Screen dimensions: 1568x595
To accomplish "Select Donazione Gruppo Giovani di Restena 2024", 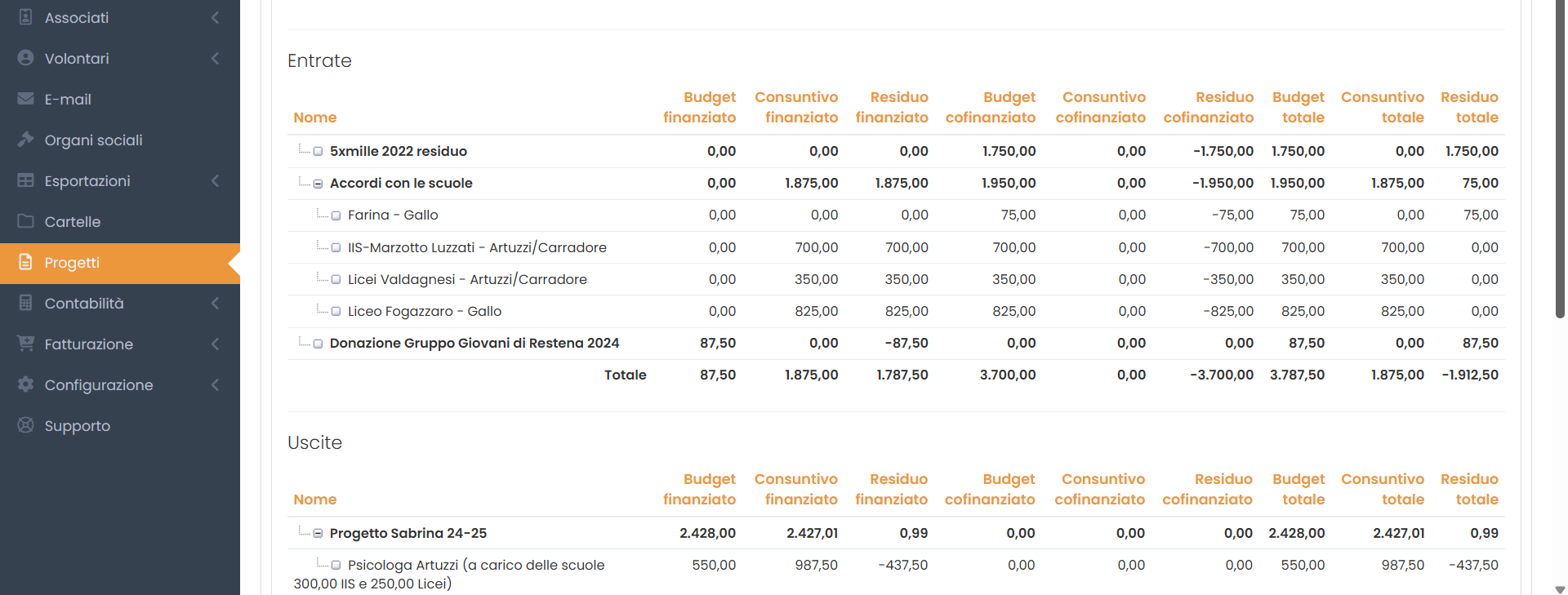I will coord(474,344).
